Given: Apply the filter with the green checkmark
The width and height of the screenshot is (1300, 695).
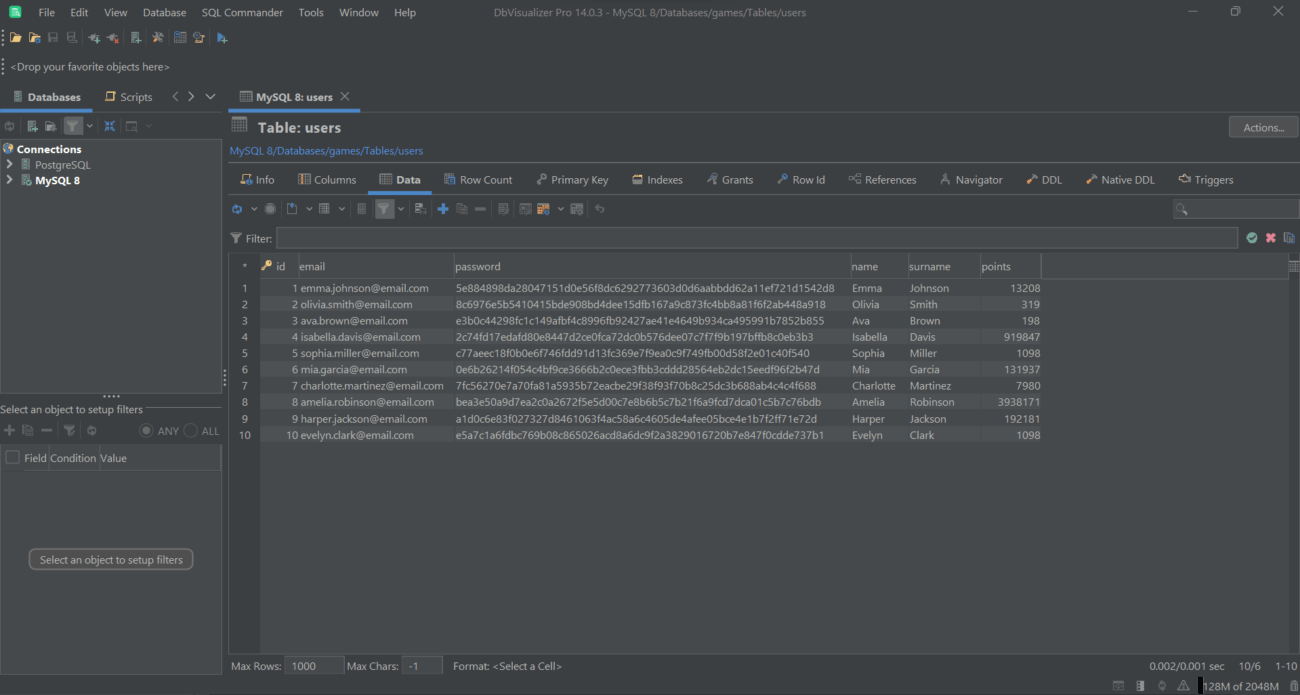Looking at the screenshot, I should pos(1252,238).
